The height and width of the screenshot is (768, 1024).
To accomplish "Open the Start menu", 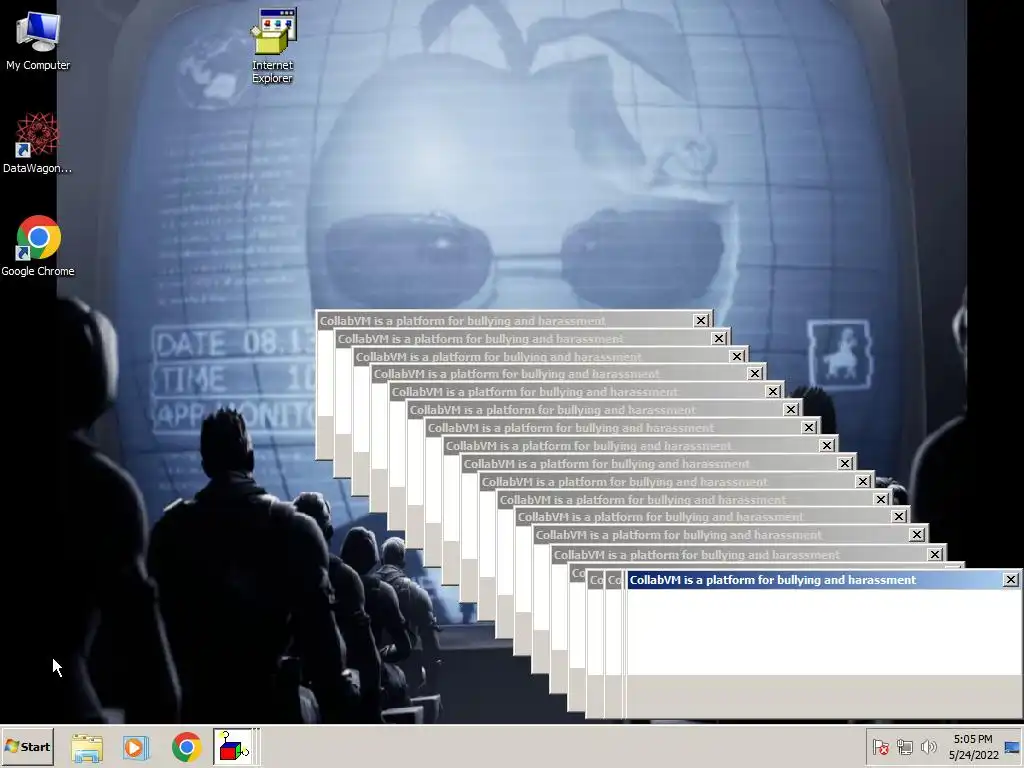I will pyautogui.click(x=27, y=746).
